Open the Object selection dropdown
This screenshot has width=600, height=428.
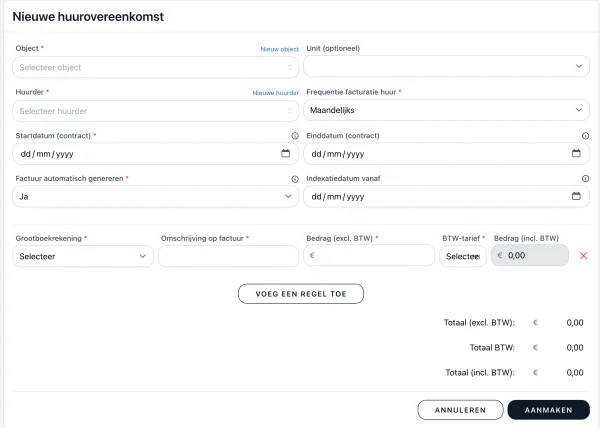pos(155,67)
